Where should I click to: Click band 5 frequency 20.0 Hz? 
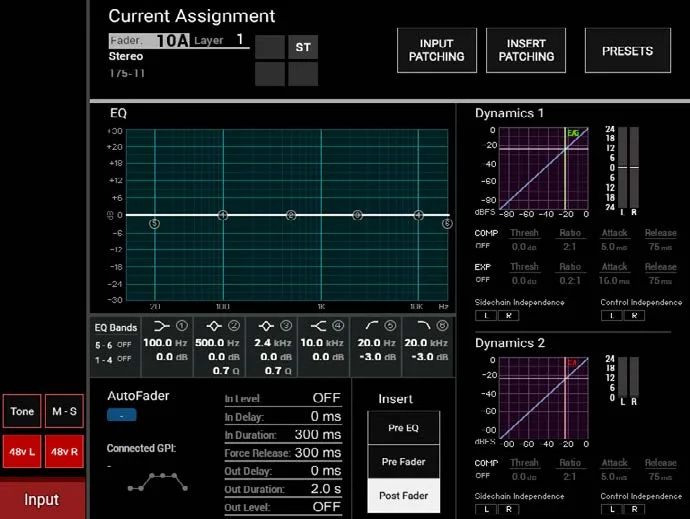click(x=377, y=342)
